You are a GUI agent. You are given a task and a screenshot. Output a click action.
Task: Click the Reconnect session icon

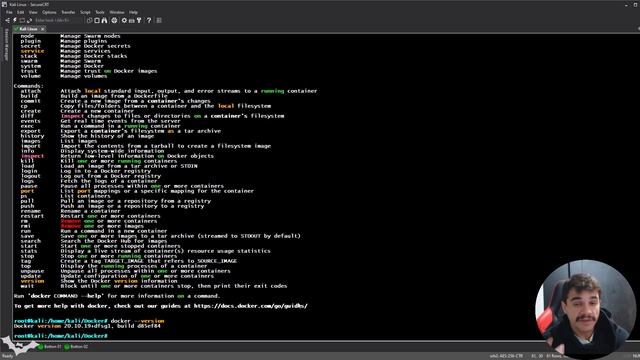(x=29, y=20)
